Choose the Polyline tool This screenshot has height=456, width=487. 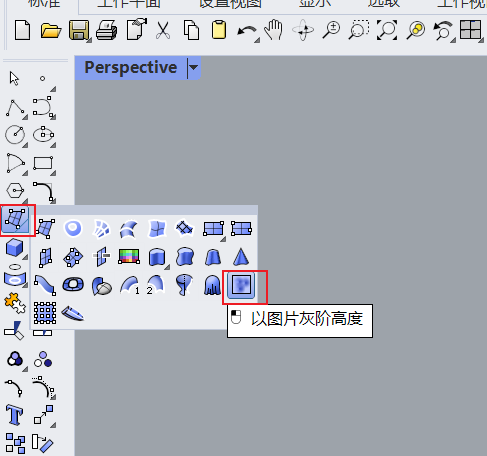click(15, 107)
